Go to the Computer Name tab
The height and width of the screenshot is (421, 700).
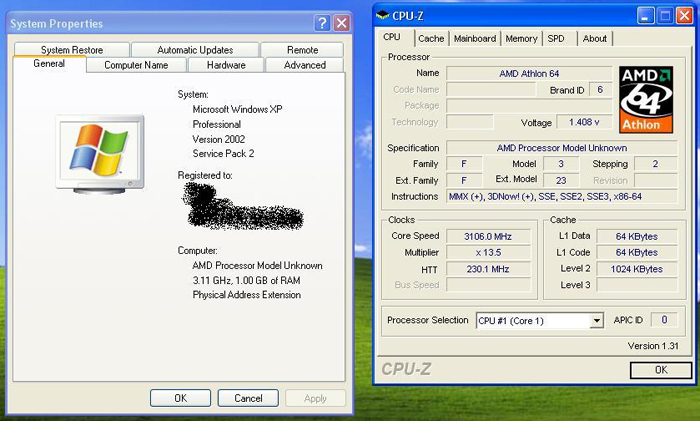[136, 65]
